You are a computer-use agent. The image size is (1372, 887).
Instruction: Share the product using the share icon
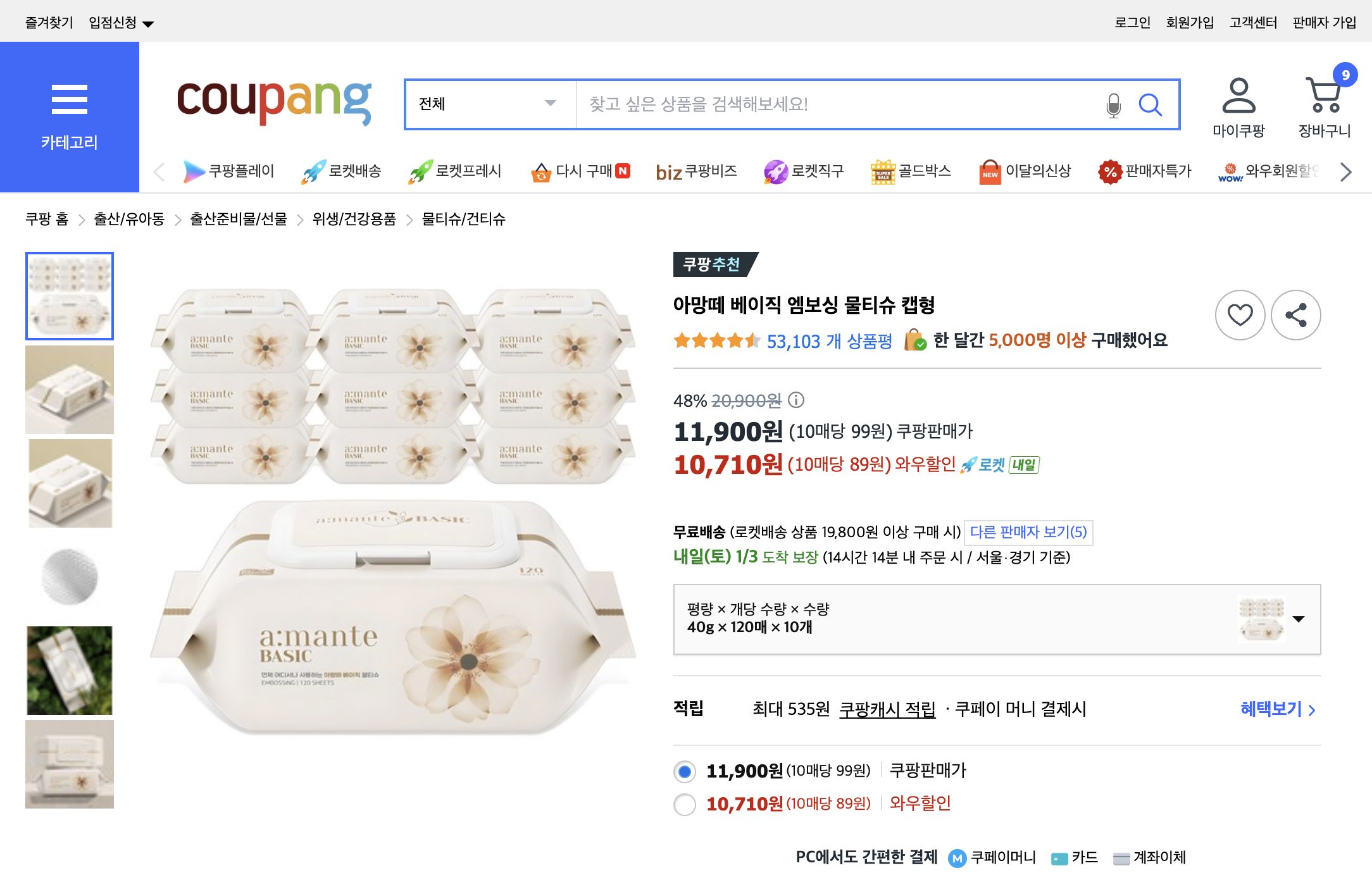tap(1296, 314)
